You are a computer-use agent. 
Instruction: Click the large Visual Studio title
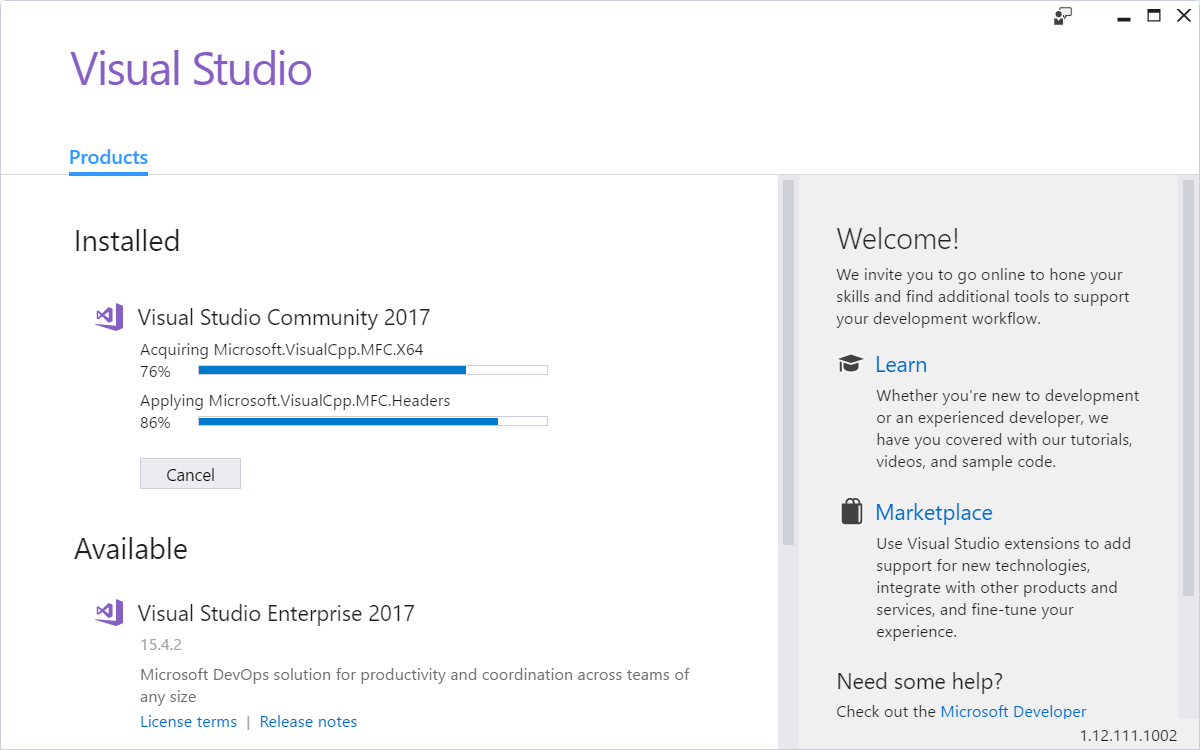191,69
